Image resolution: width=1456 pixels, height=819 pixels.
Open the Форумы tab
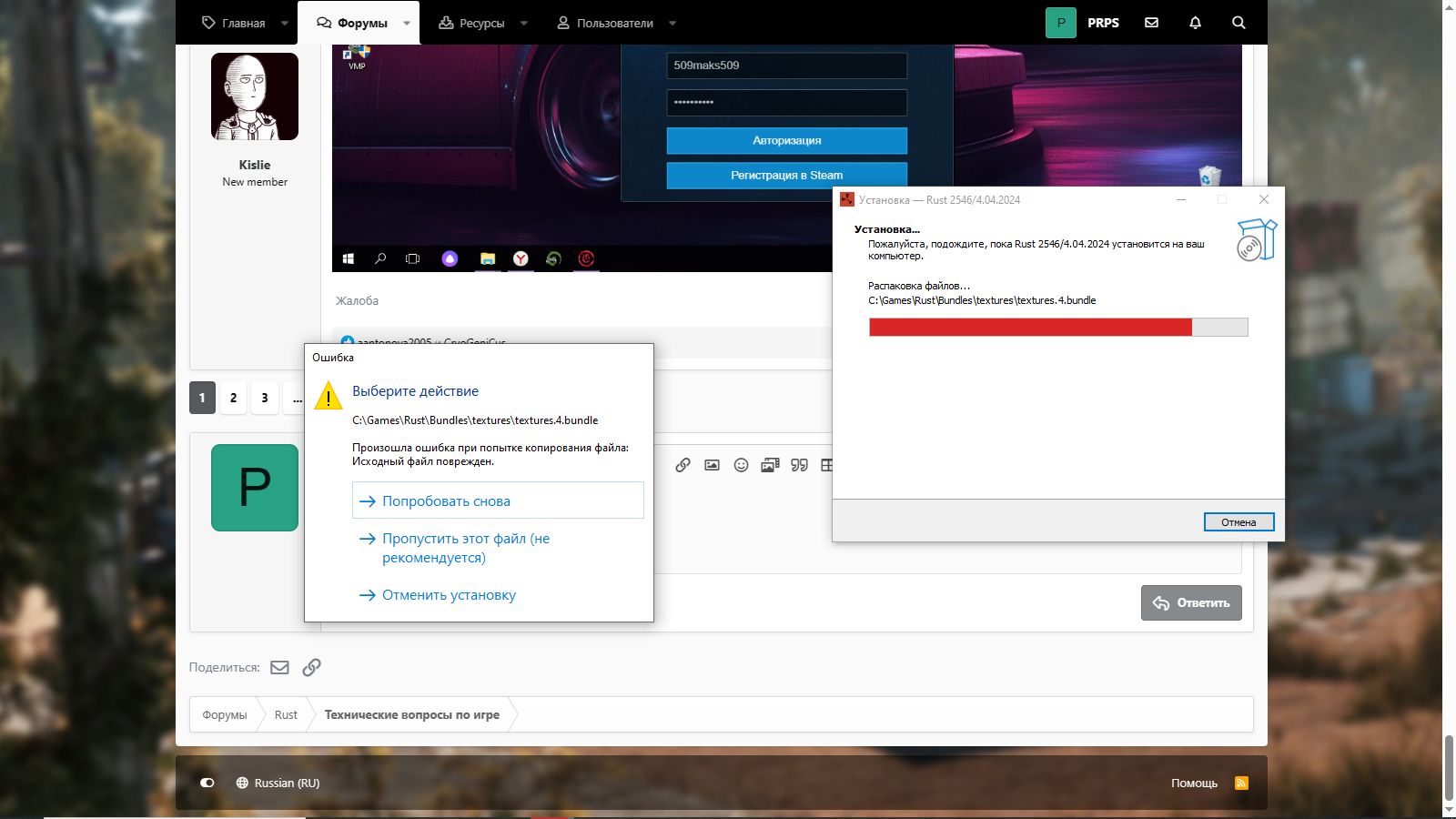tap(353, 24)
